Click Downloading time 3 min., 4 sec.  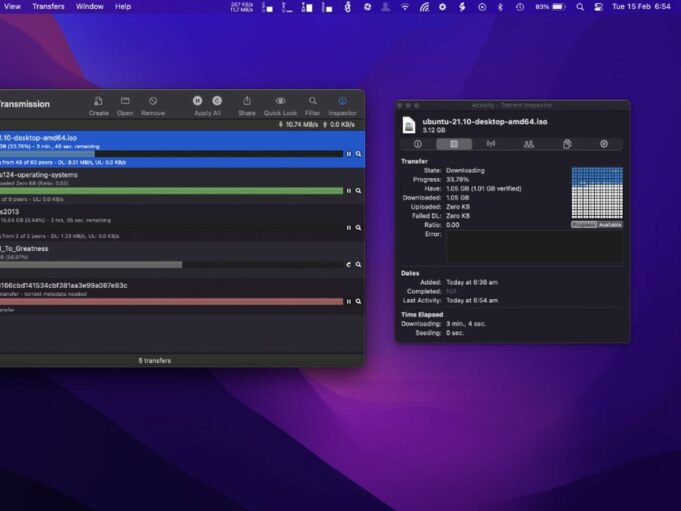click(x=466, y=324)
